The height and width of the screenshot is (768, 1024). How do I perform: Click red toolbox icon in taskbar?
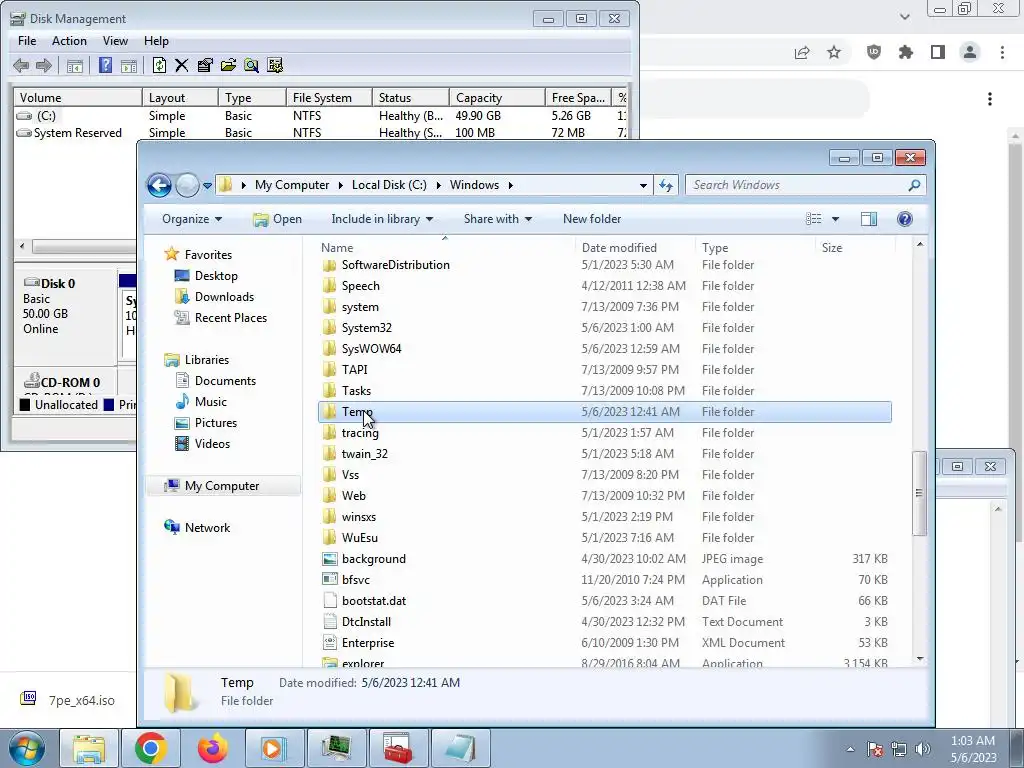tap(397, 748)
